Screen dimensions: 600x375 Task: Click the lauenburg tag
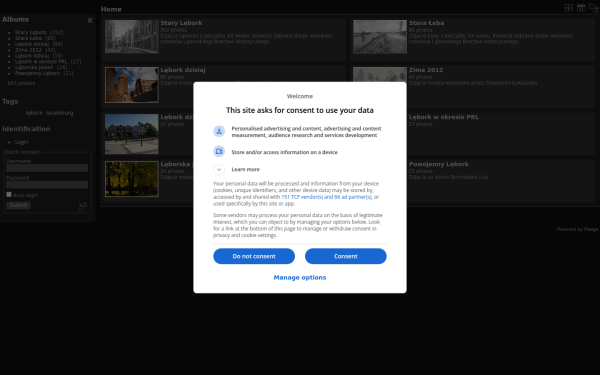(59, 113)
